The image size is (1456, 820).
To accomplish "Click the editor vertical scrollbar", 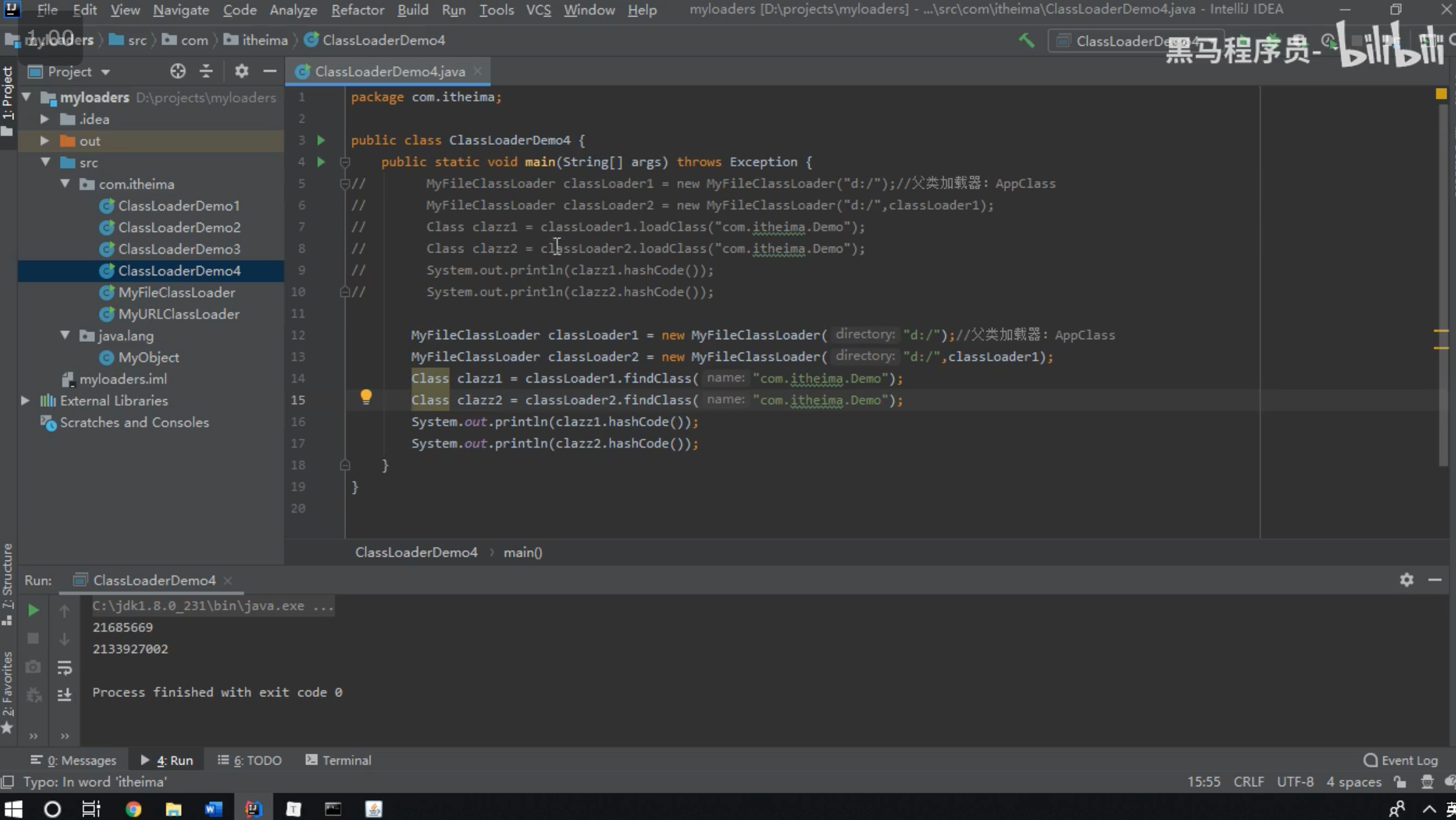I will coord(1444,284).
